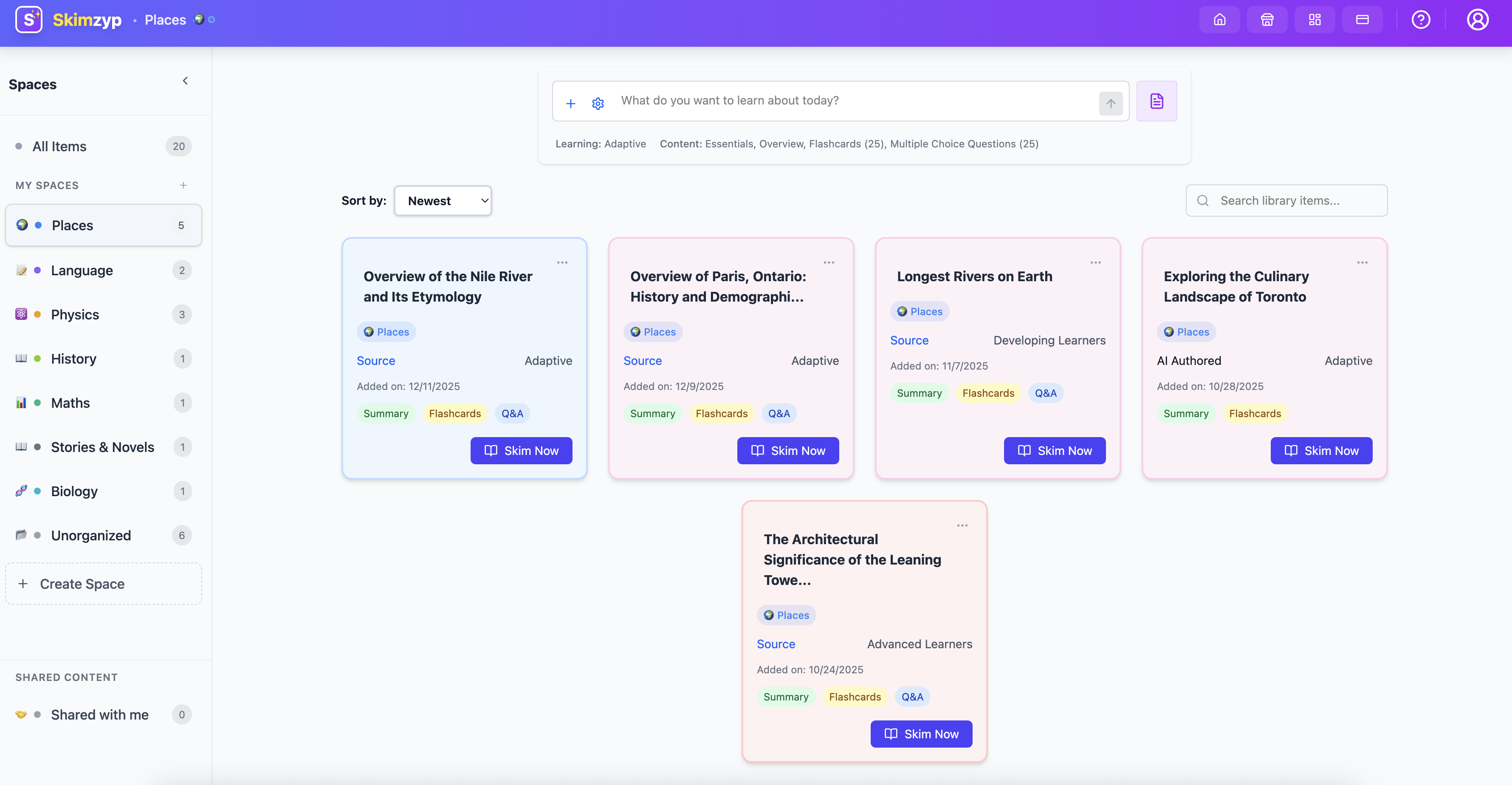Select the Physics space in sidebar
1512x785 pixels.
[x=75, y=315]
